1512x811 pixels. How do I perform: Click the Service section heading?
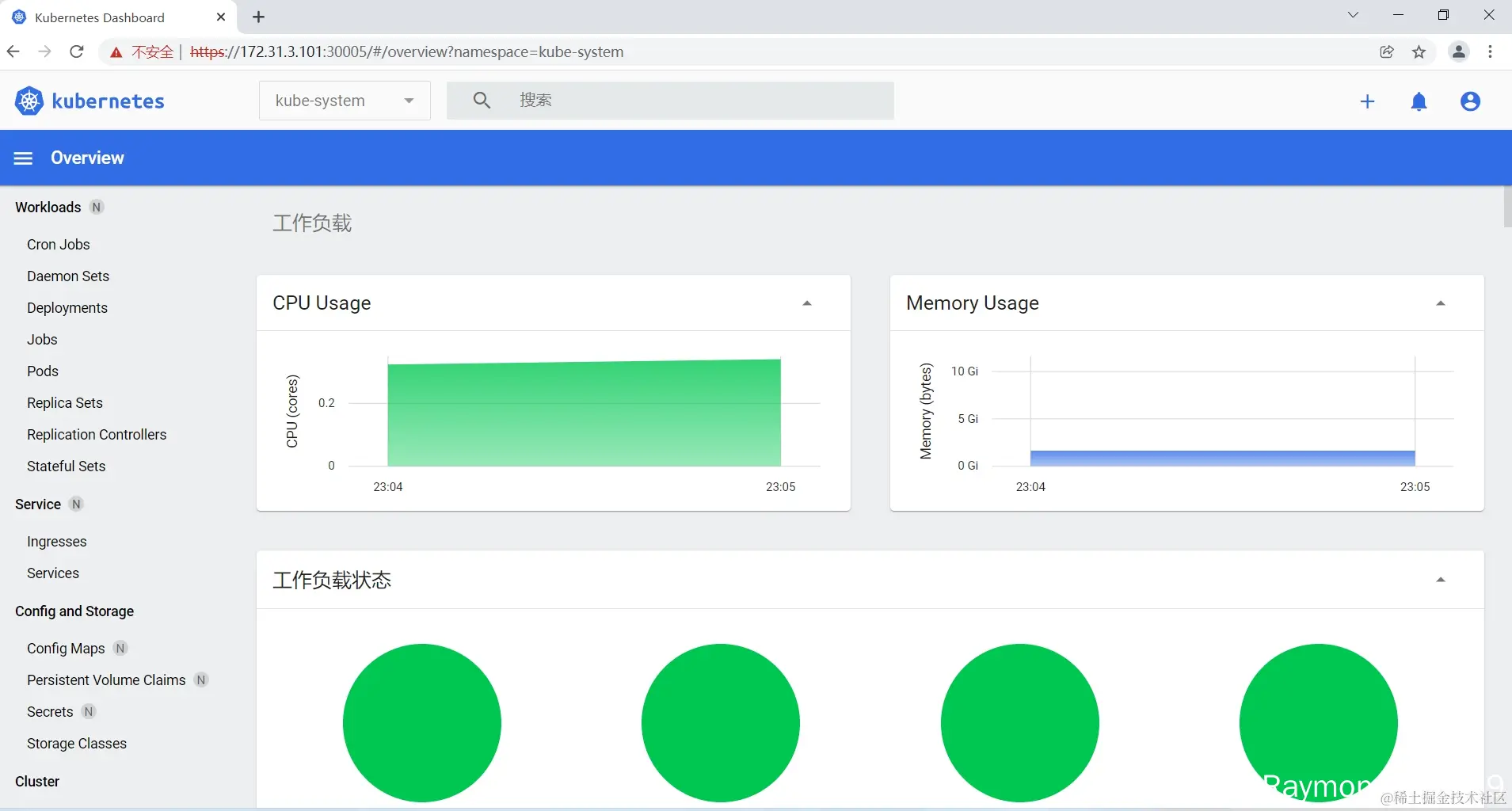(x=38, y=504)
